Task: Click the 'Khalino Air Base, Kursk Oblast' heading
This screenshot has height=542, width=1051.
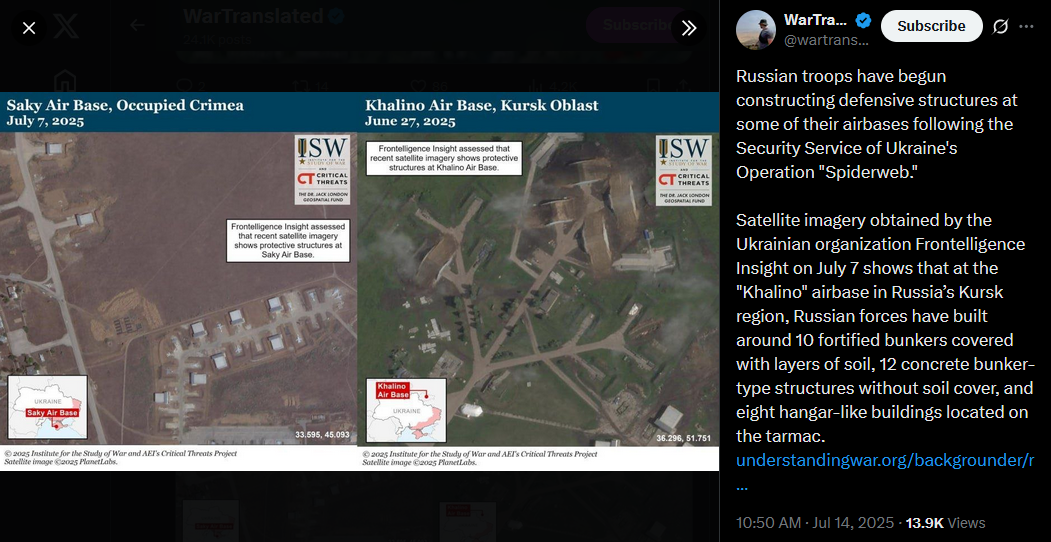Action: click(x=482, y=105)
